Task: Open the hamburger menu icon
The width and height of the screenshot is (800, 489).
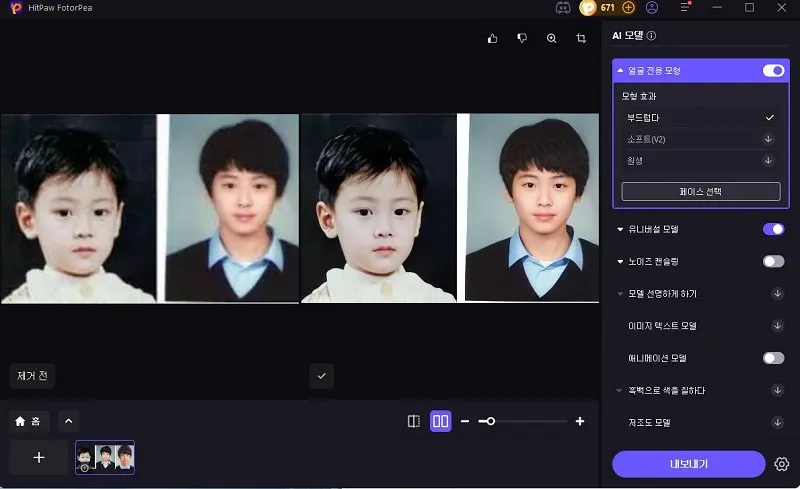Action: [685, 7]
